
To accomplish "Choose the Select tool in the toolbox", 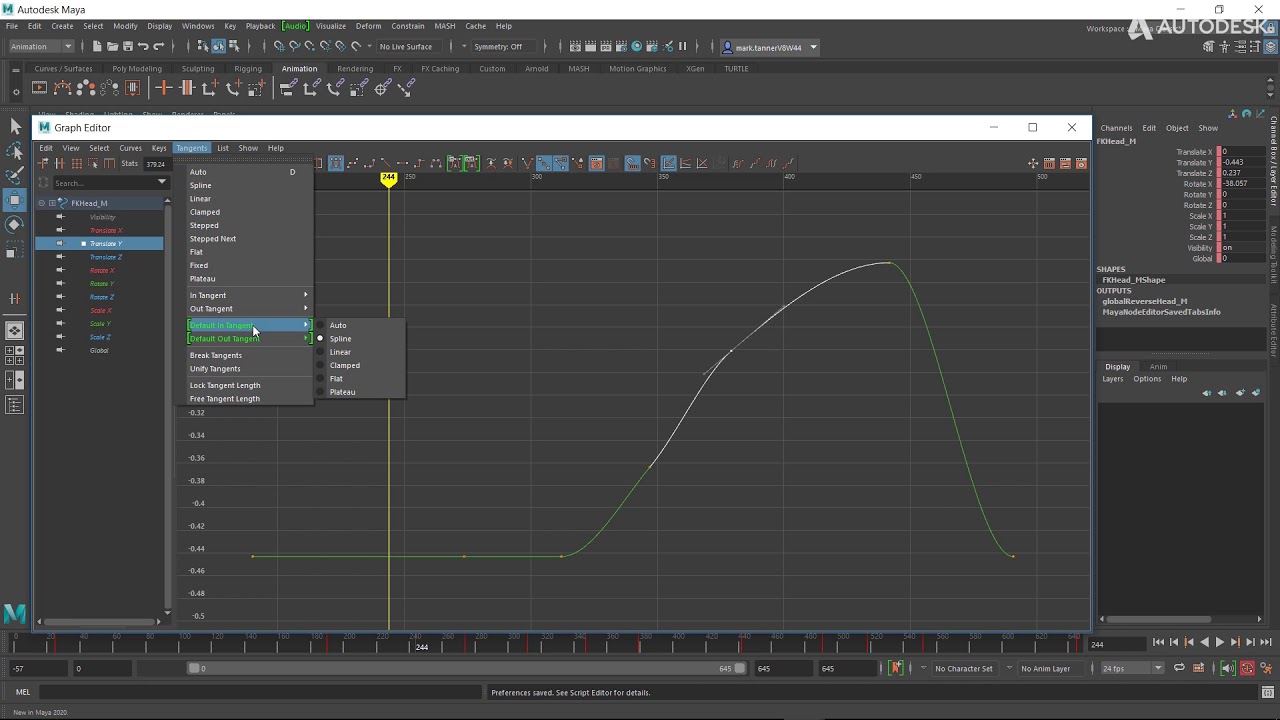I will pyautogui.click(x=15, y=126).
